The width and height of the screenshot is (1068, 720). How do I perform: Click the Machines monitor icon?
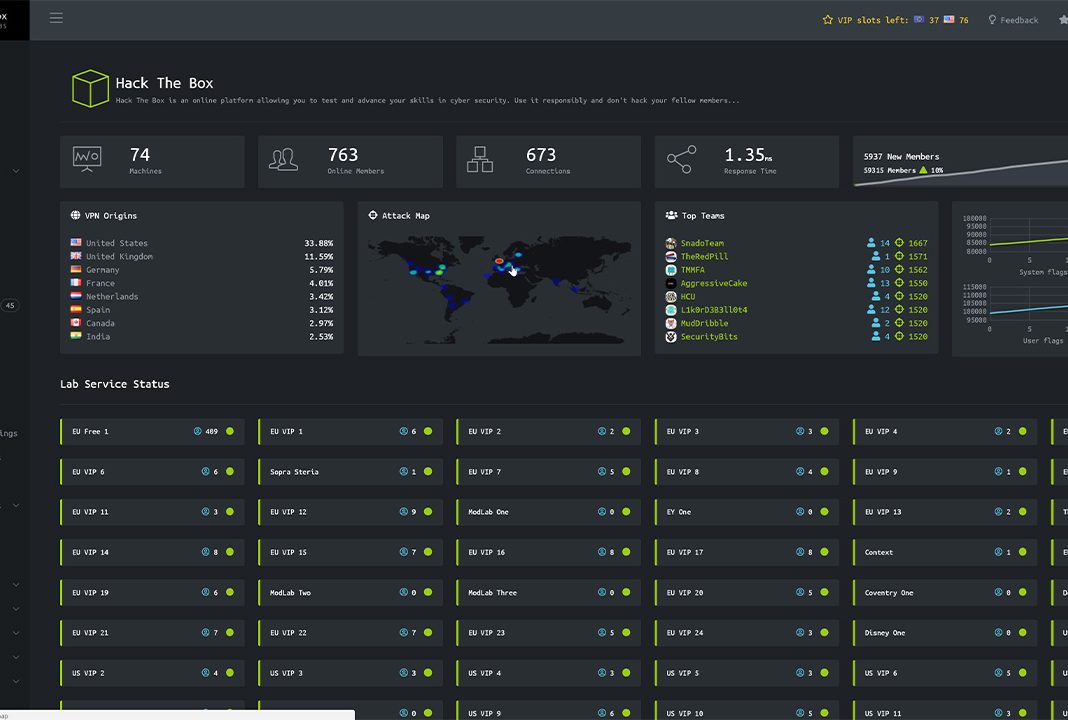point(87,159)
